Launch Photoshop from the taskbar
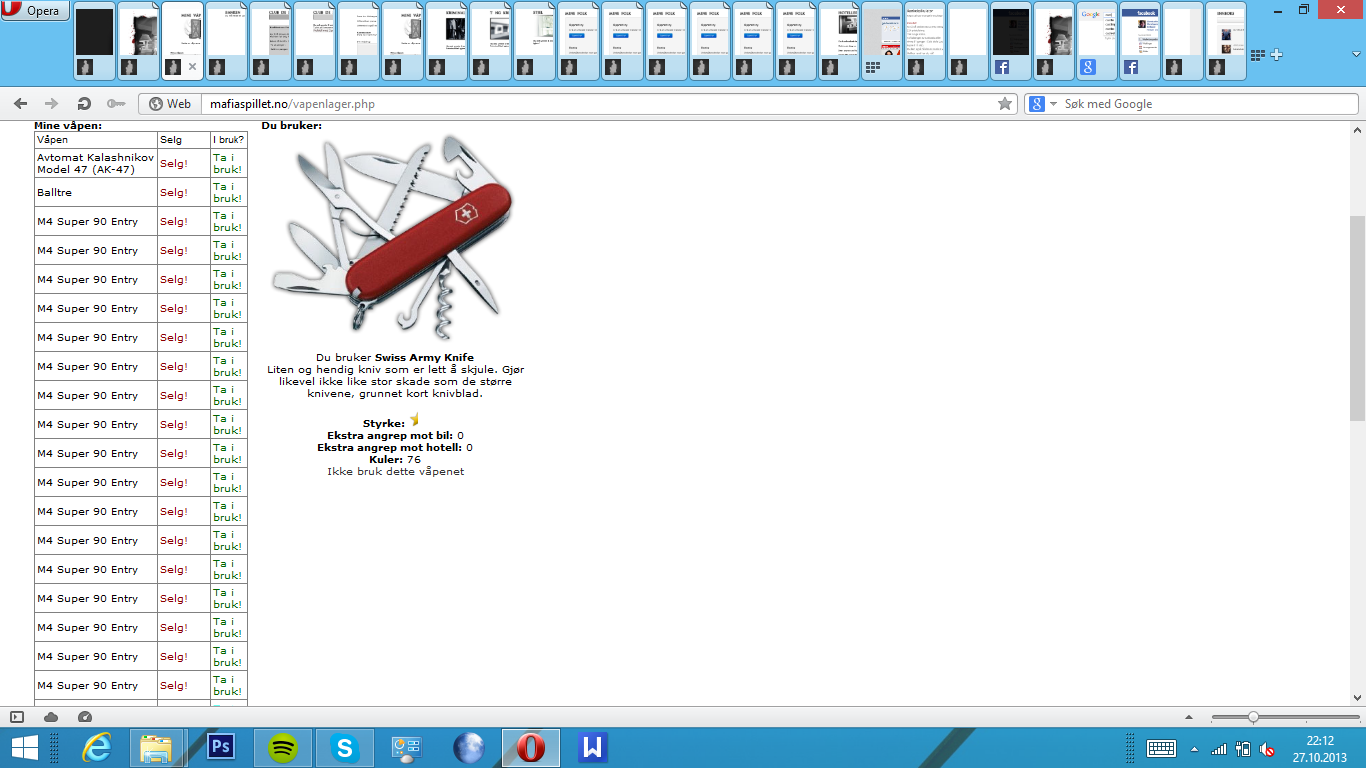The height and width of the screenshot is (768, 1366). click(221, 747)
